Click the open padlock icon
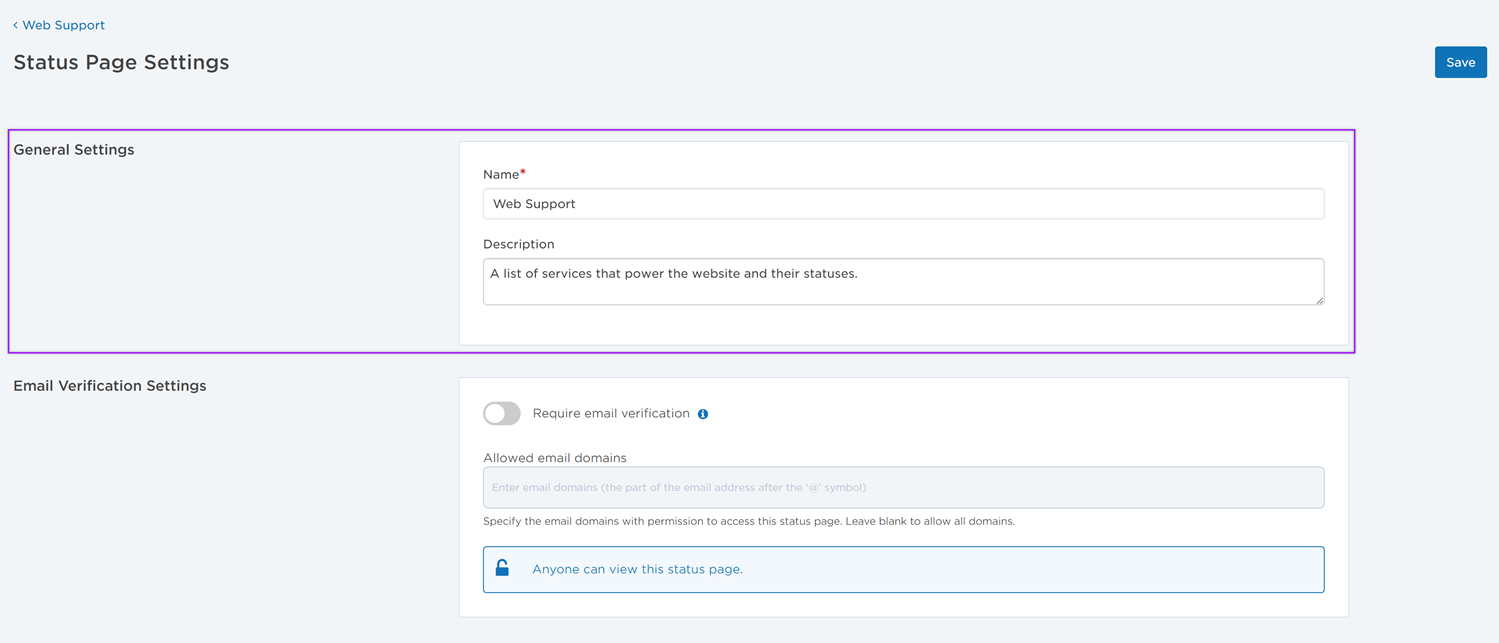Screen dimensions: 1499x643 (502, 568)
